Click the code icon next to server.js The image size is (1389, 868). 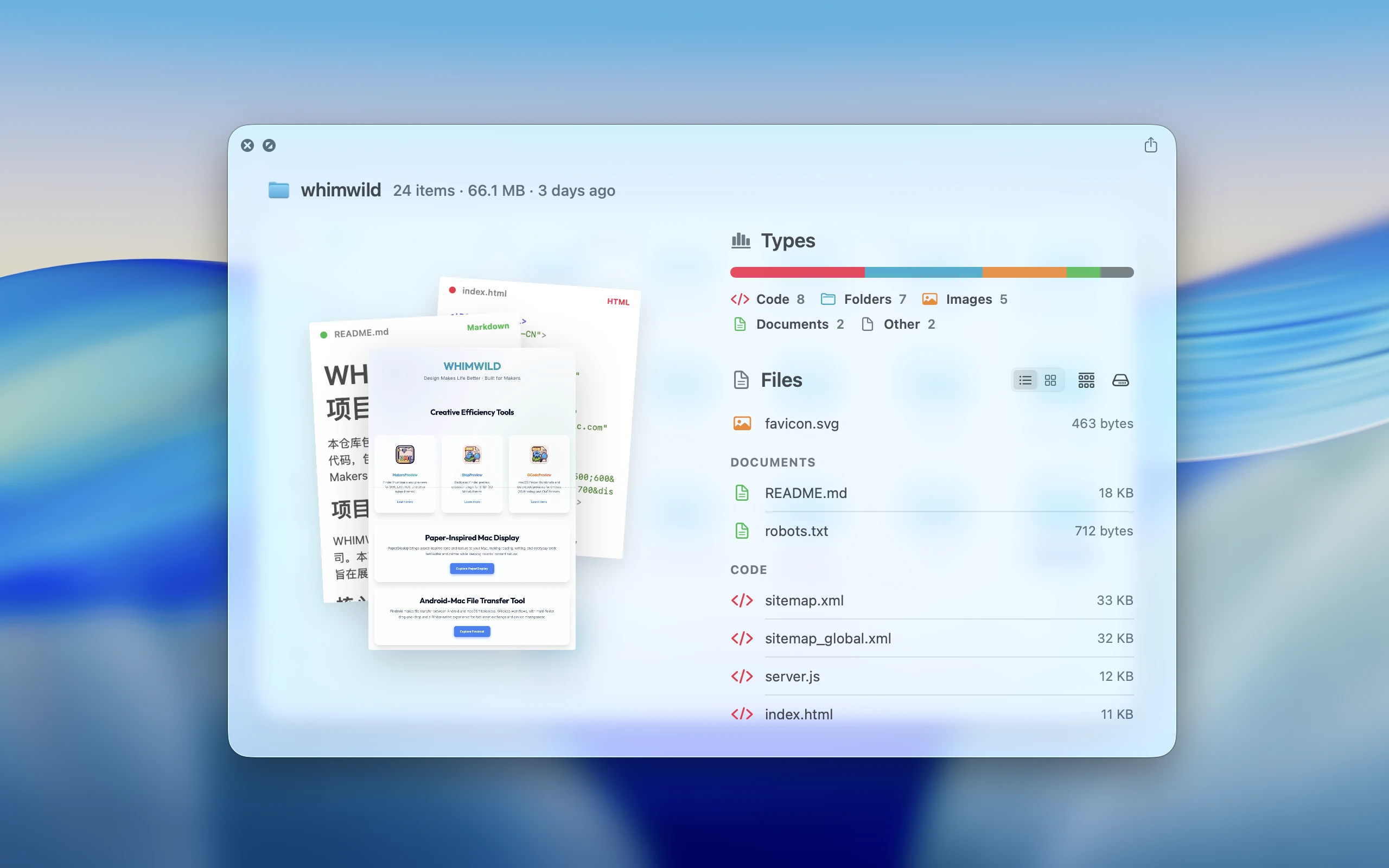(x=742, y=676)
